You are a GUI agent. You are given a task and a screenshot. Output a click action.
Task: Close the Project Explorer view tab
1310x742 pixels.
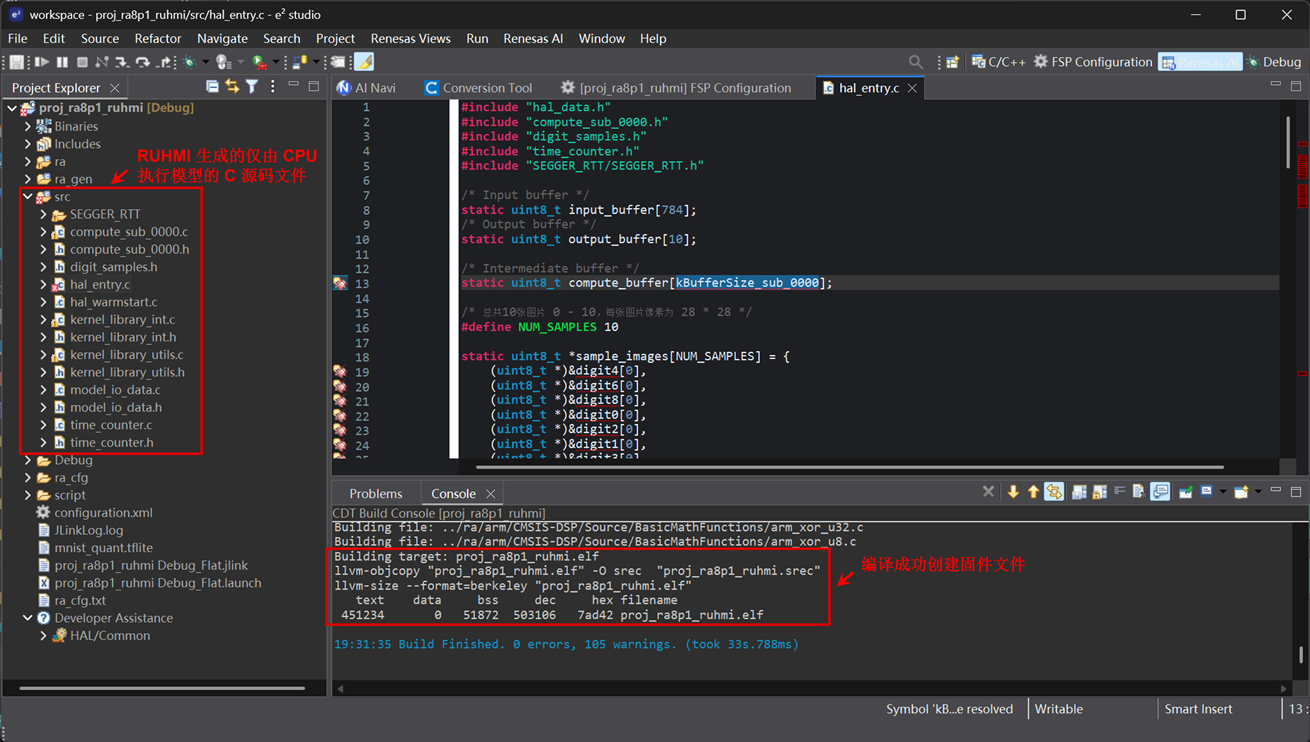[x=114, y=88]
